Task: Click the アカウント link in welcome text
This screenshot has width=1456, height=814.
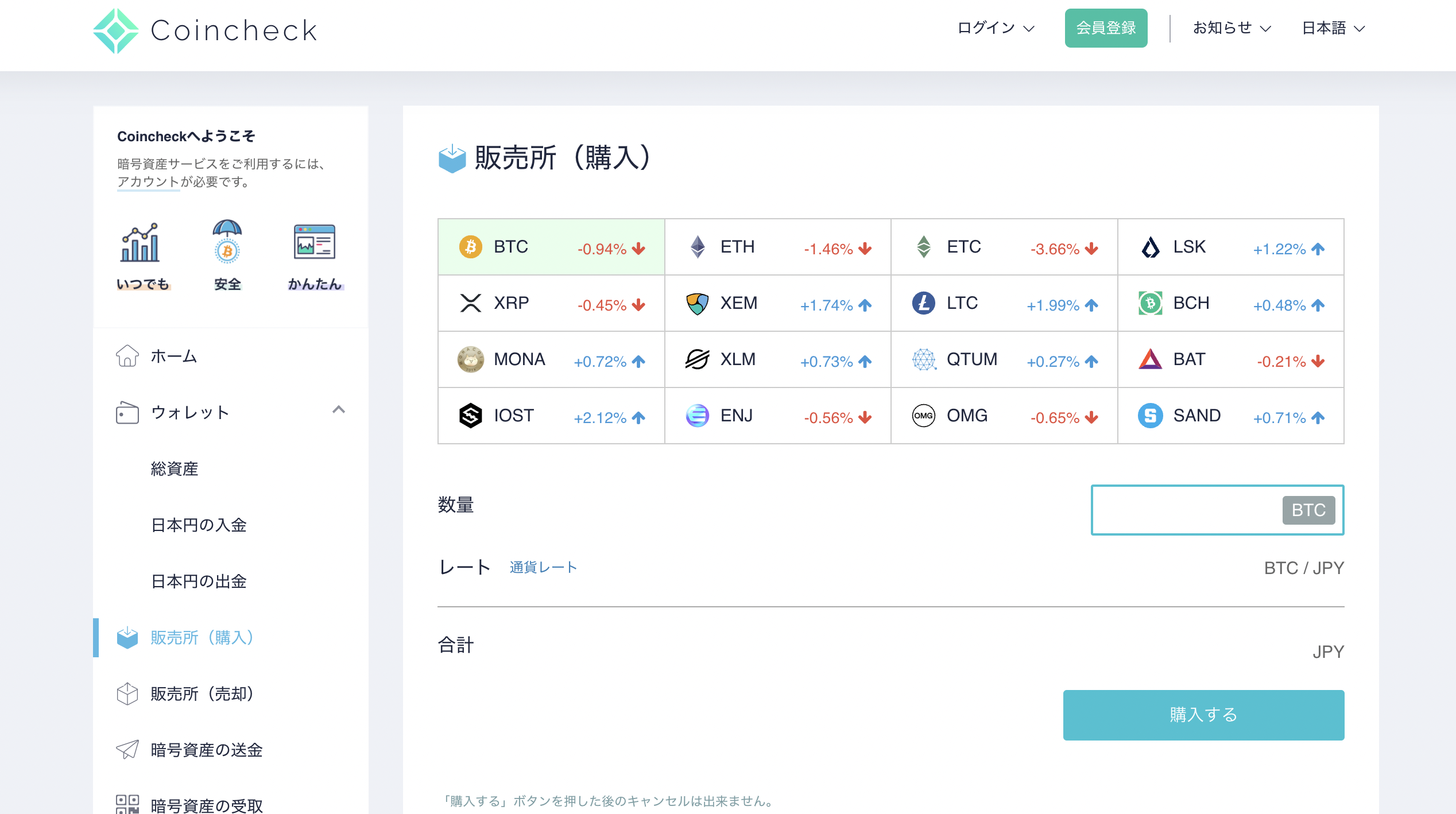Action: [148, 182]
